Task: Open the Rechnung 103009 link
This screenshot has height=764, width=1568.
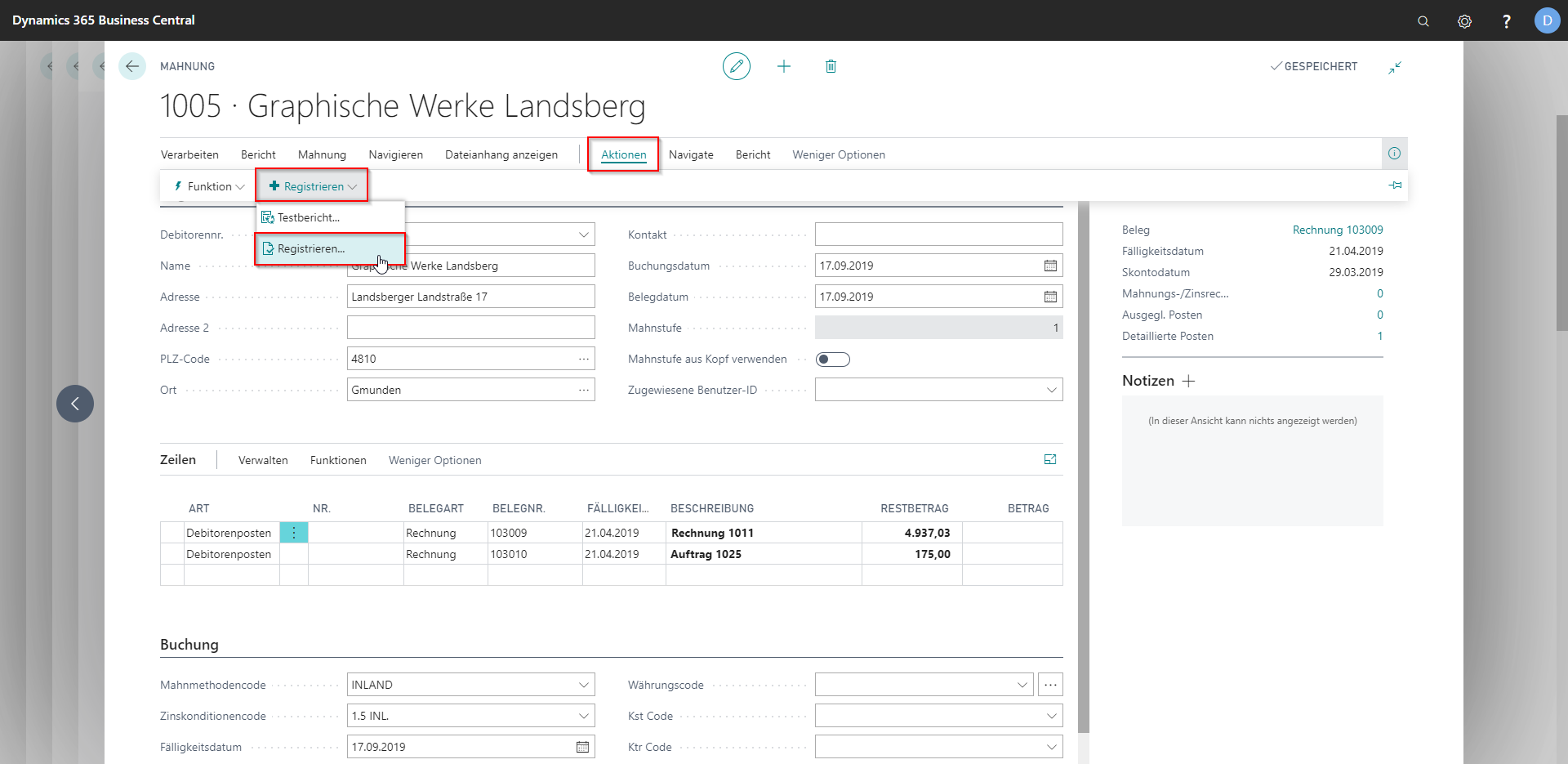Action: pos(1338,230)
